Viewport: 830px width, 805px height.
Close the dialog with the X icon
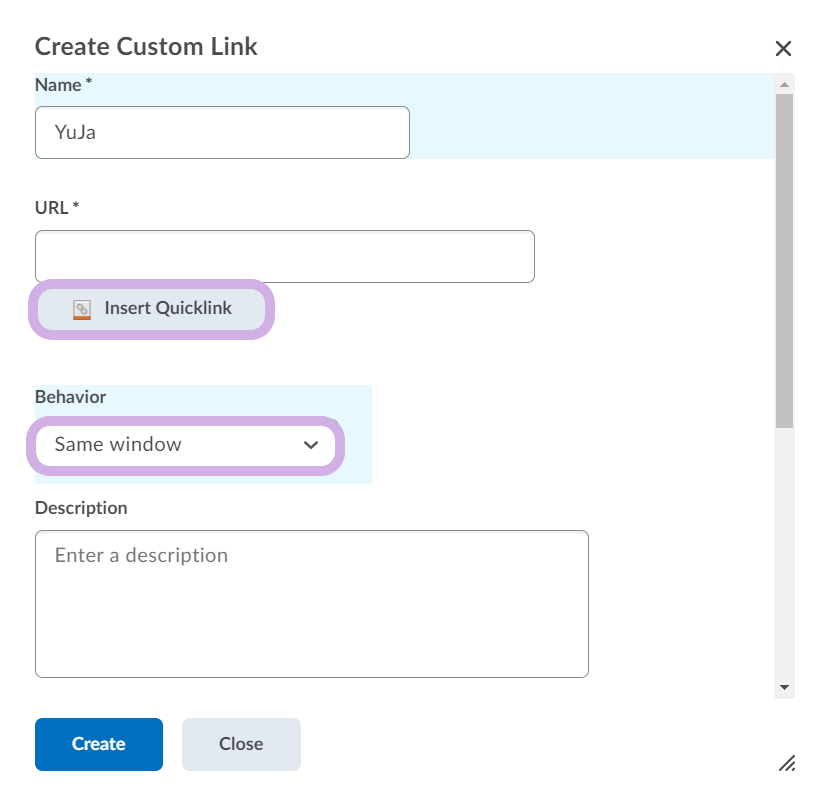(783, 49)
